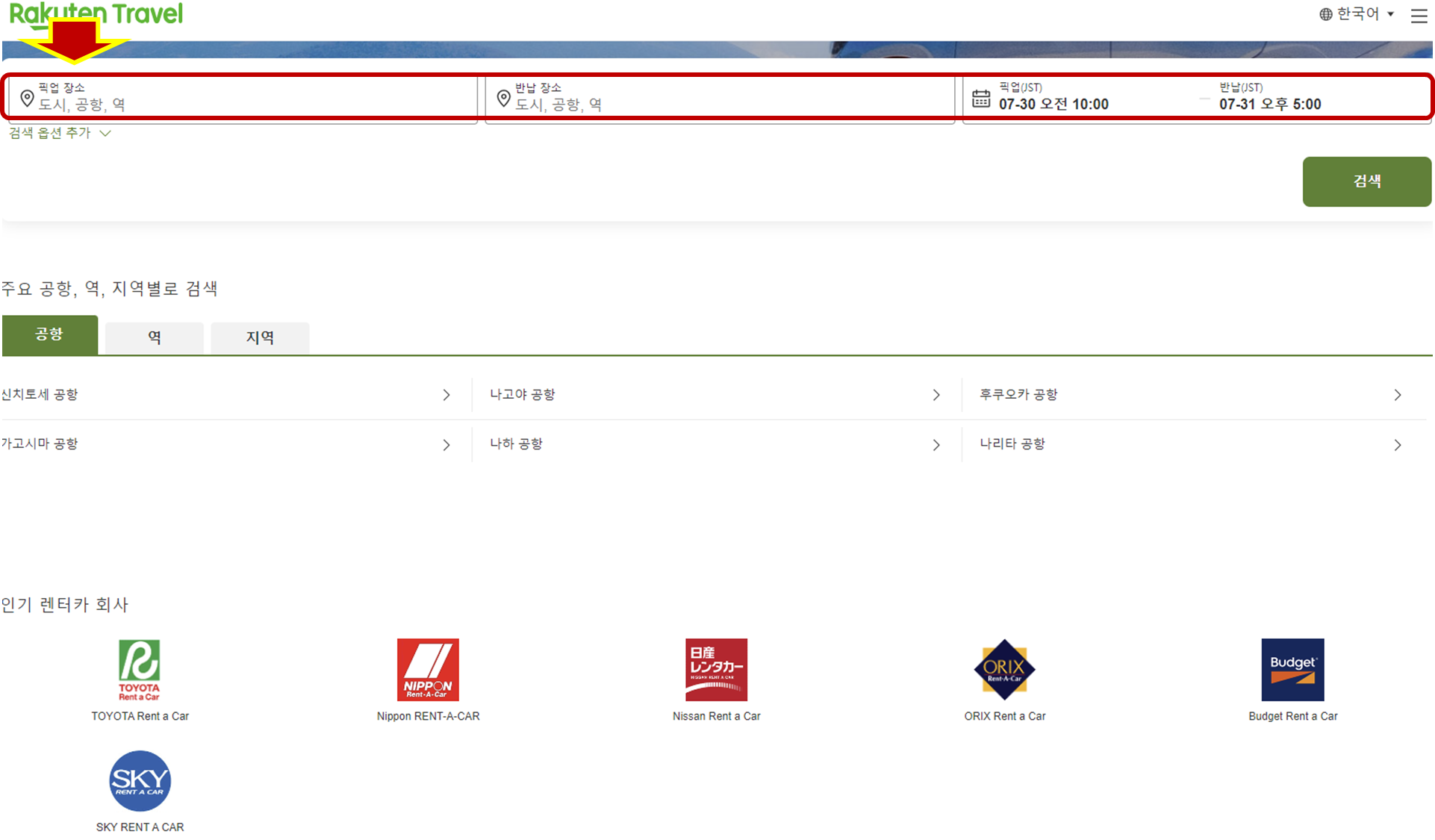1435x840 pixels.
Task: Open the hamburger menu at top right
Action: (x=1418, y=16)
